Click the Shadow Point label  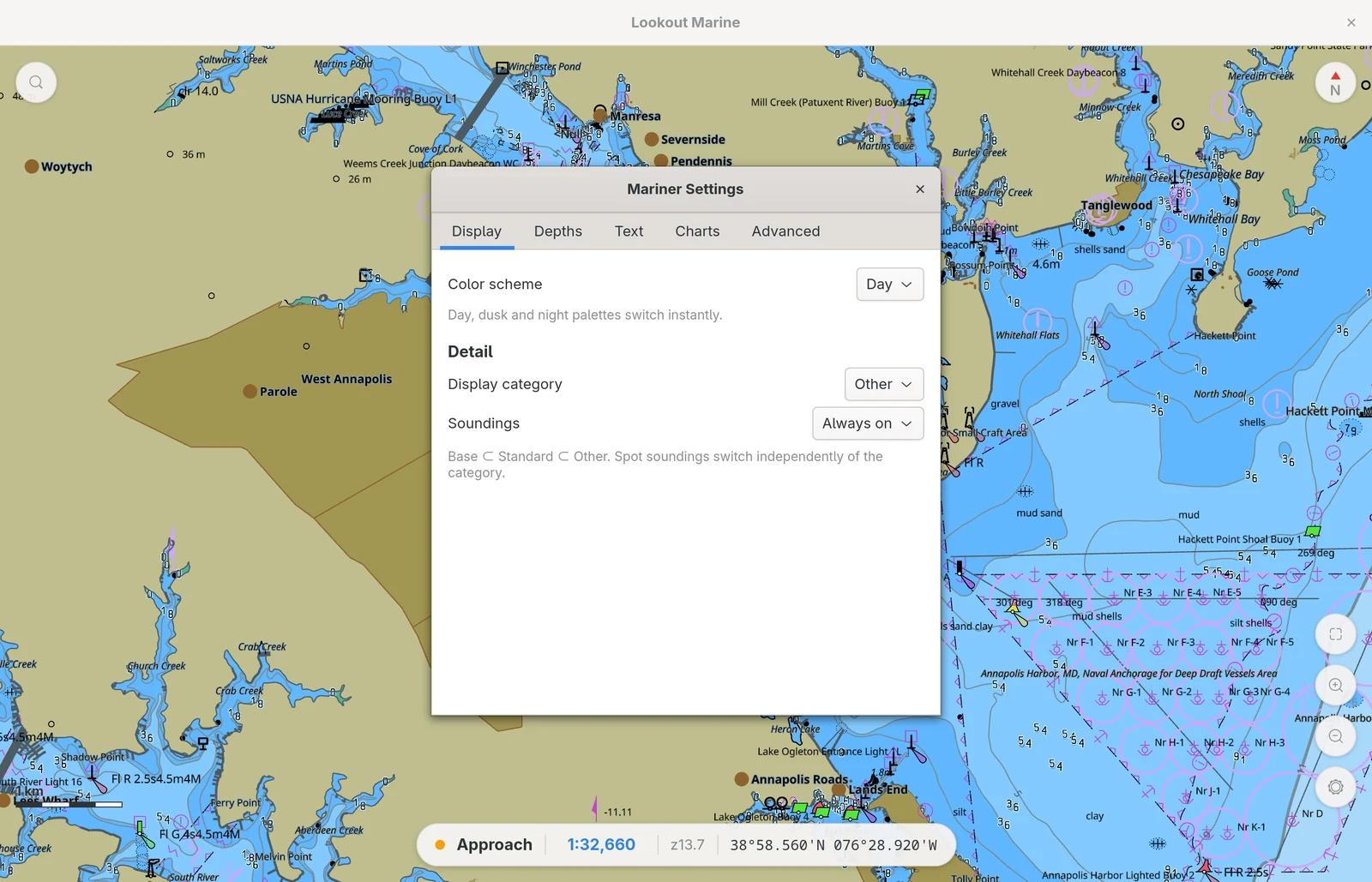pos(93,757)
